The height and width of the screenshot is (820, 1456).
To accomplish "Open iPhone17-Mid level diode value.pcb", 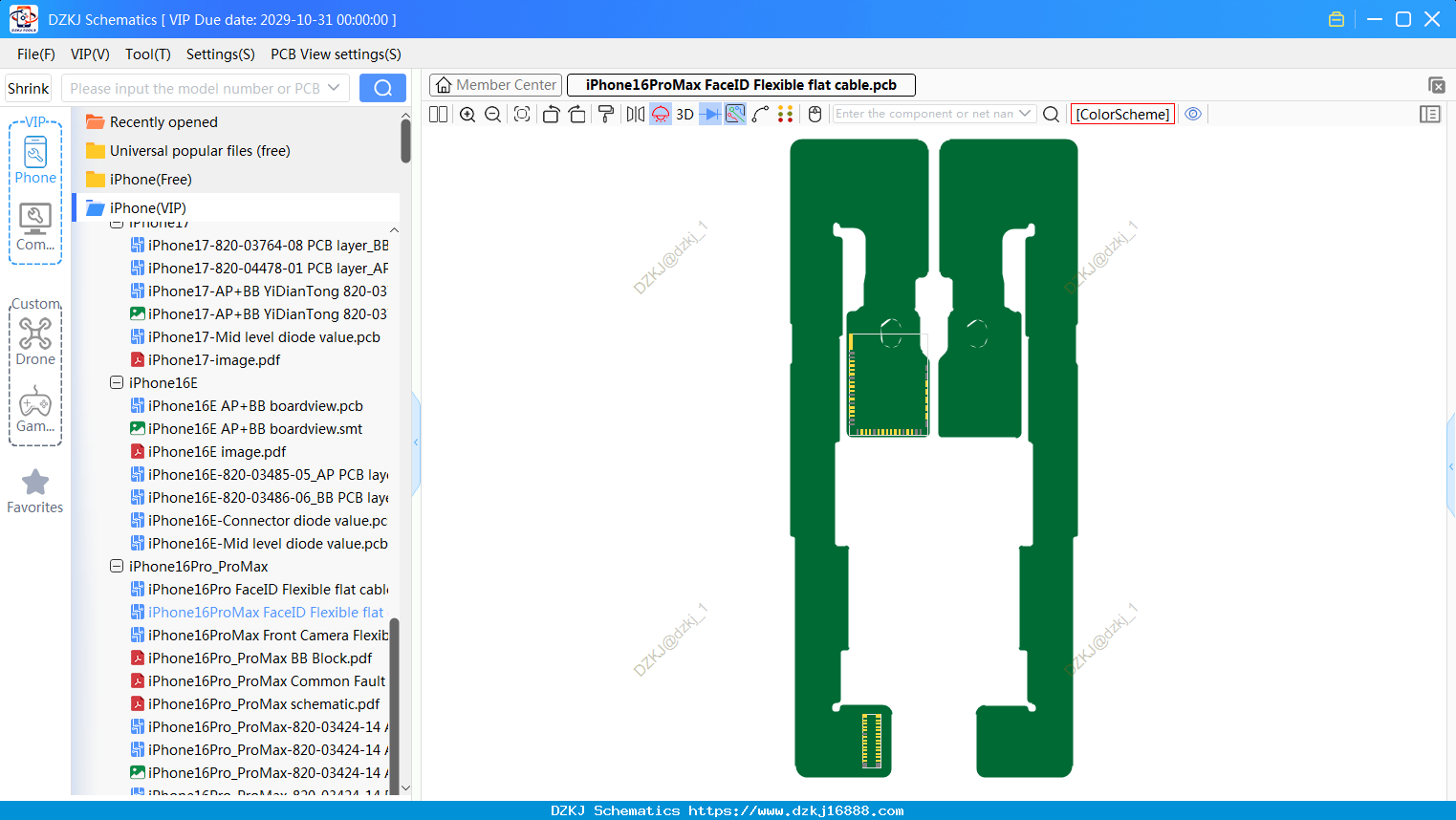I will pos(264,337).
